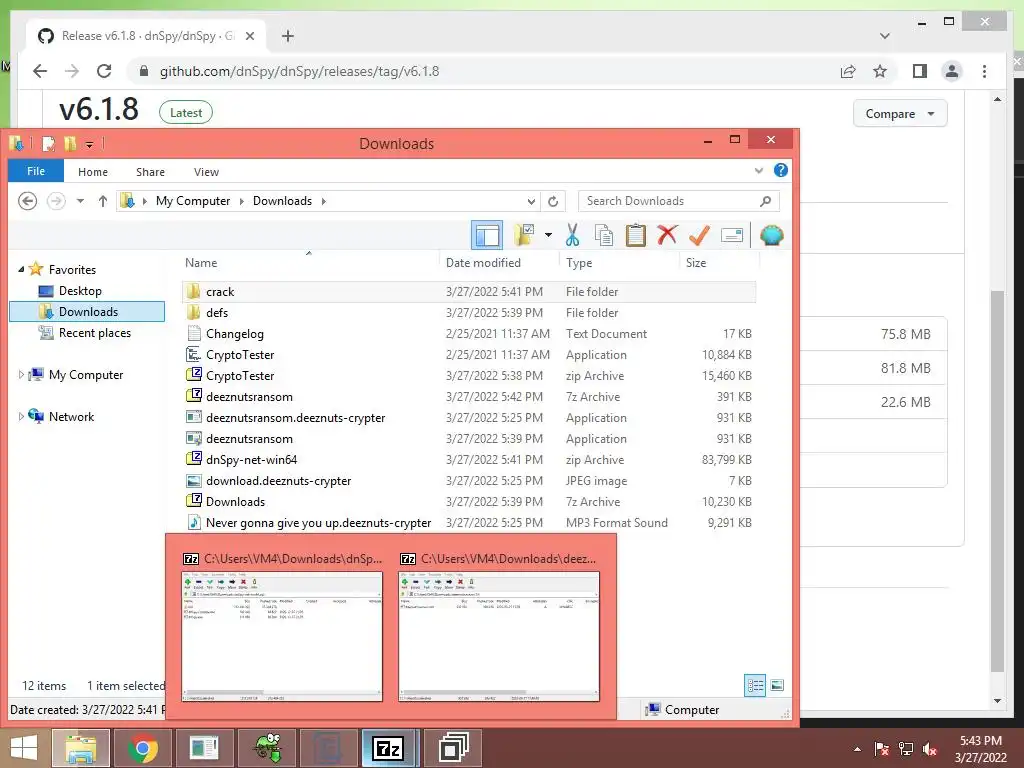
Task: Click the Explorer Help question mark icon
Action: click(780, 170)
